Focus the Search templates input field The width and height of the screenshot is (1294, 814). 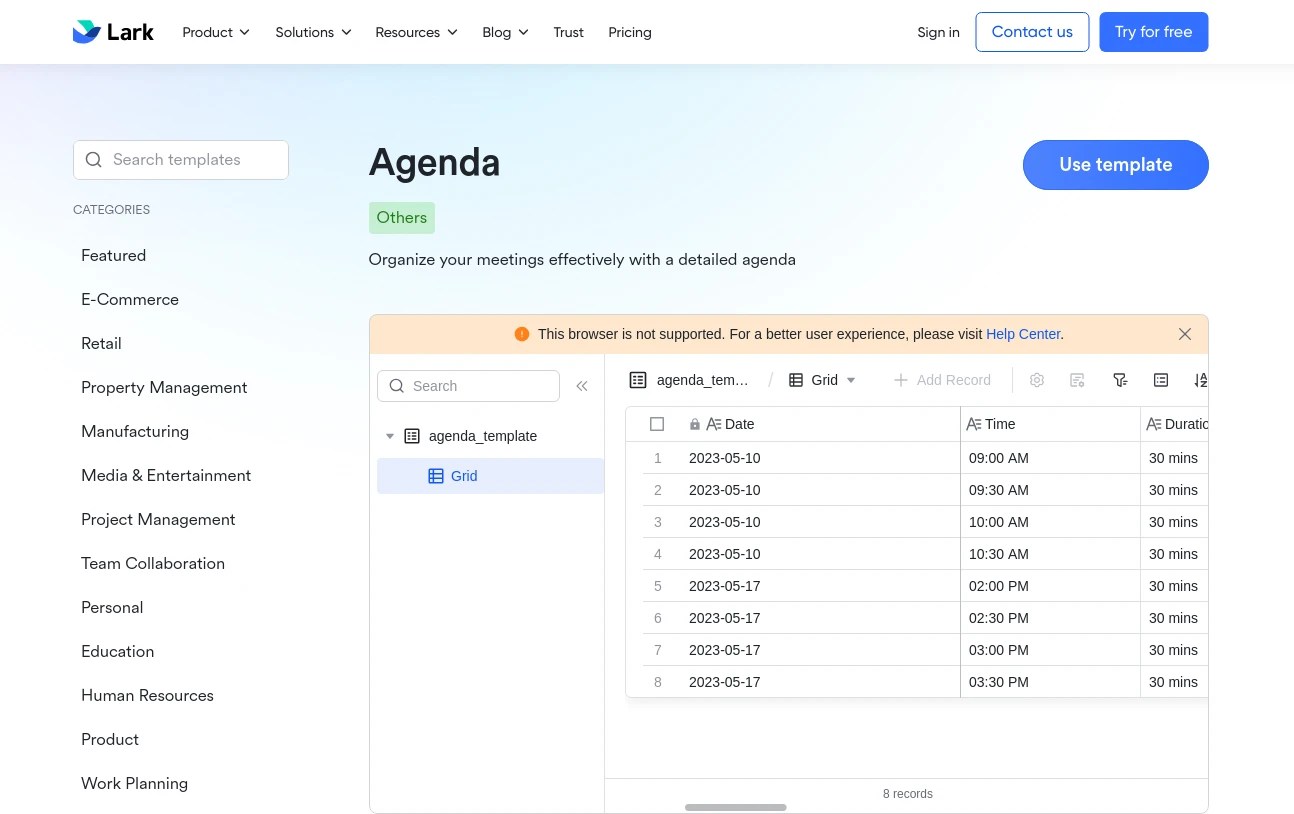181,160
